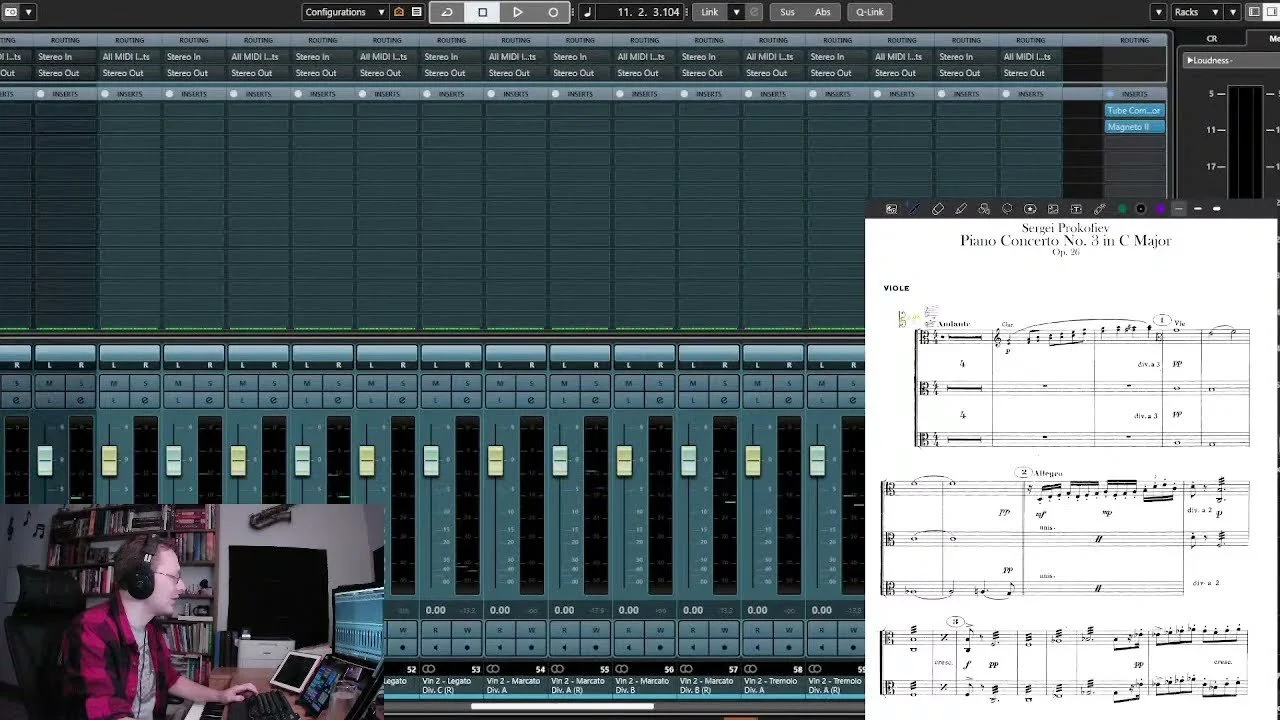Viewport: 1280px width, 720px height.
Task: Enable Q-Link in the mixer toolbar
Action: pos(868,11)
